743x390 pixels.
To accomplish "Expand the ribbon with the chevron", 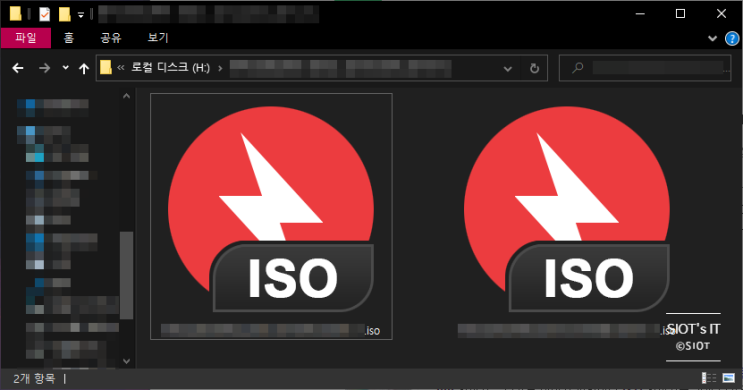I will pos(712,38).
